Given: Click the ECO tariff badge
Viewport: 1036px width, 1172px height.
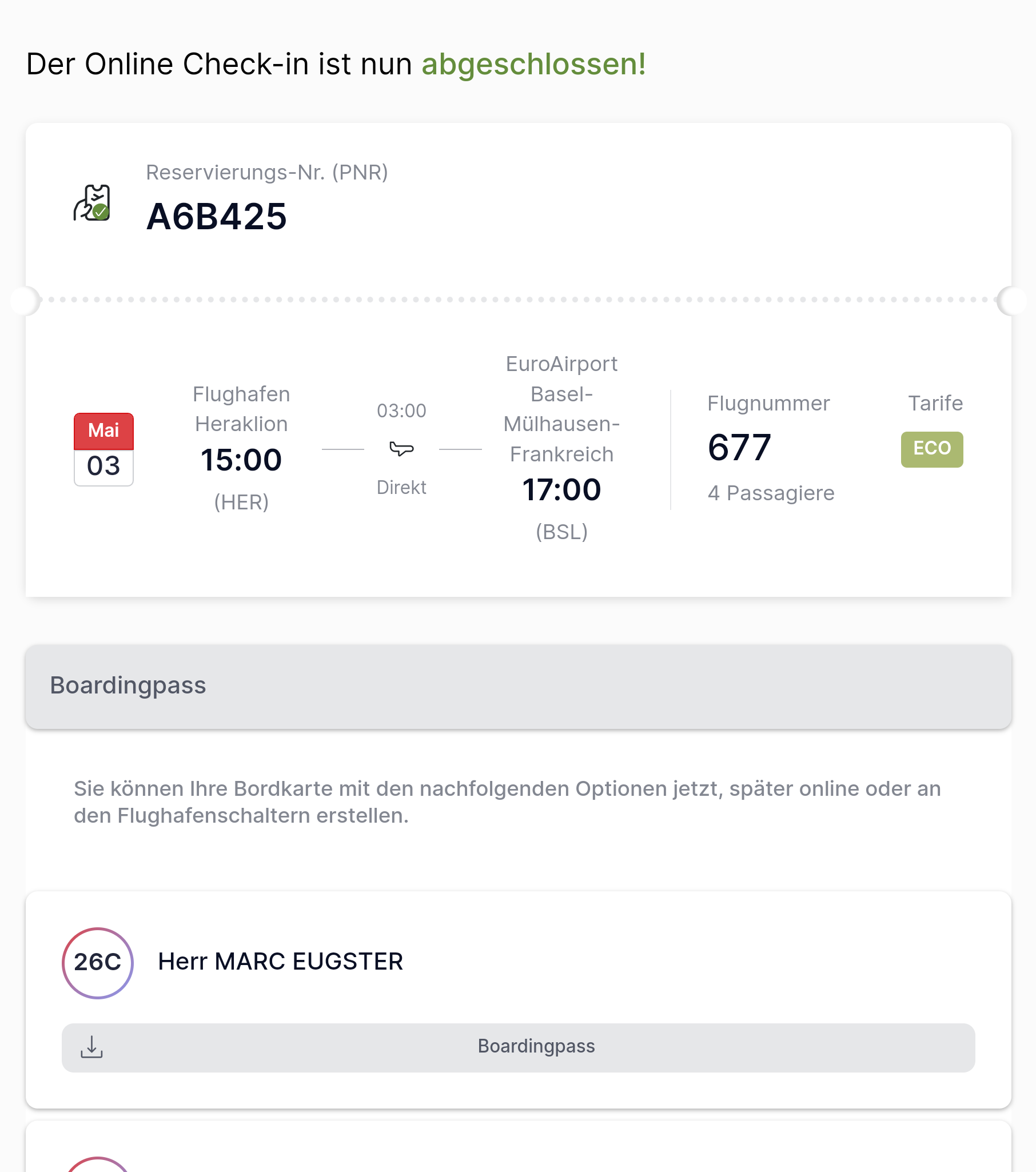Looking at the screenshot, I should pyautogui.click(x=931, y=449).
